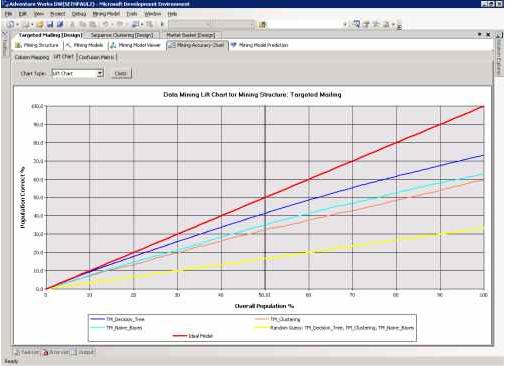Switch to the Column Mapping tab
This screenshot has height=366, width=505.
(x=32, y=57)
